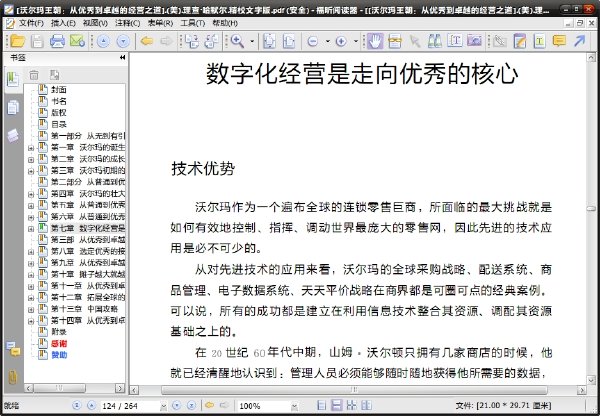Jump to first page in status bar
Image resolution: width=600 pixels, height=416 pixels.
pyautogui.click(x=77, y=405)
